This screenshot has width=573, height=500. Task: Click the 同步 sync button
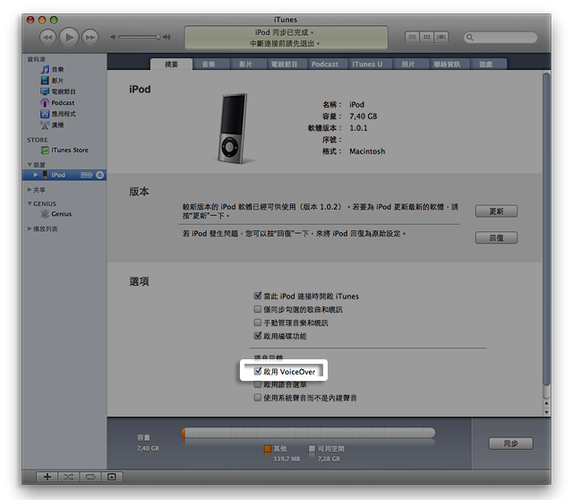[511, 444]
